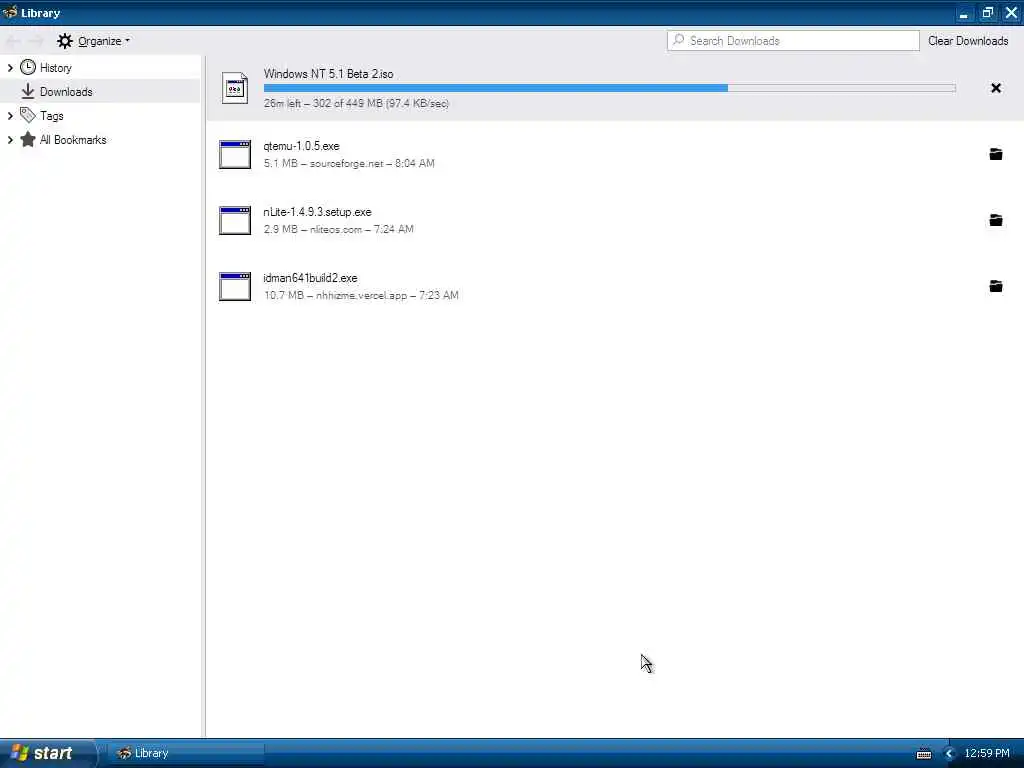This screenshot has width=1024, height=768.
Task: Click Clear Downloads button
Action: point(968,40)
